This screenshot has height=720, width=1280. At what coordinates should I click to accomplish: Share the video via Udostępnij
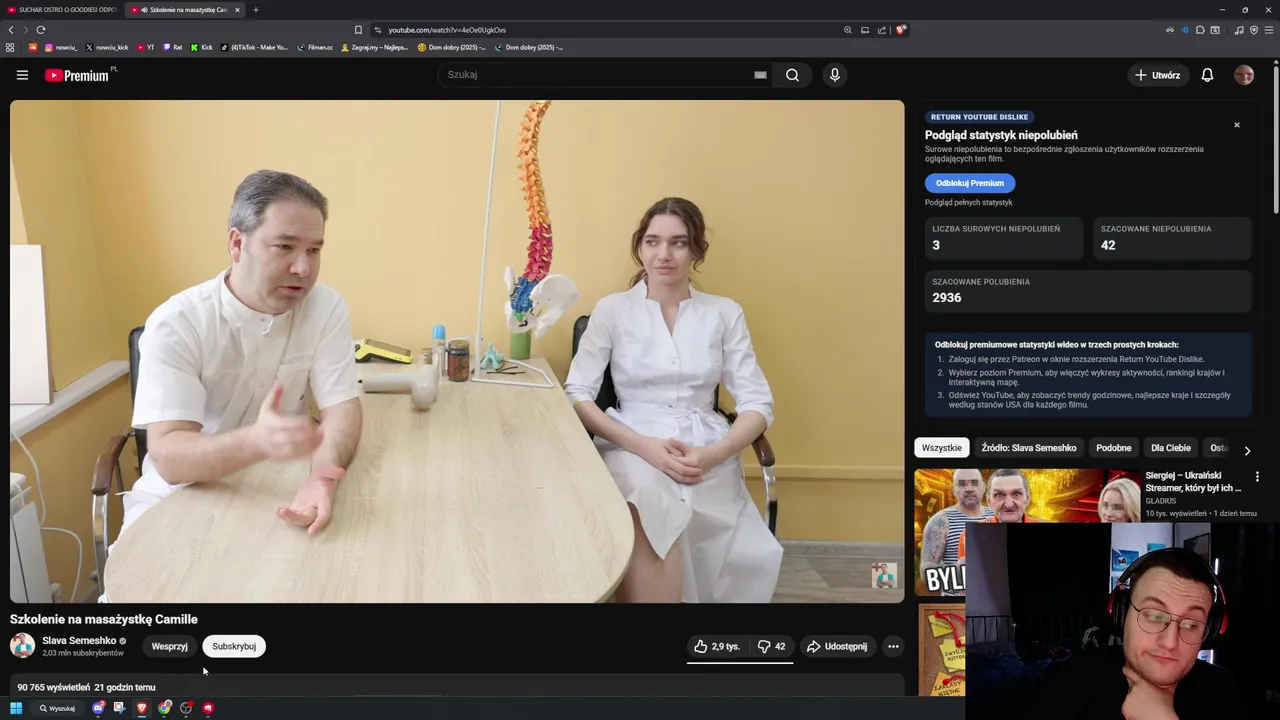tap(837, 646)
